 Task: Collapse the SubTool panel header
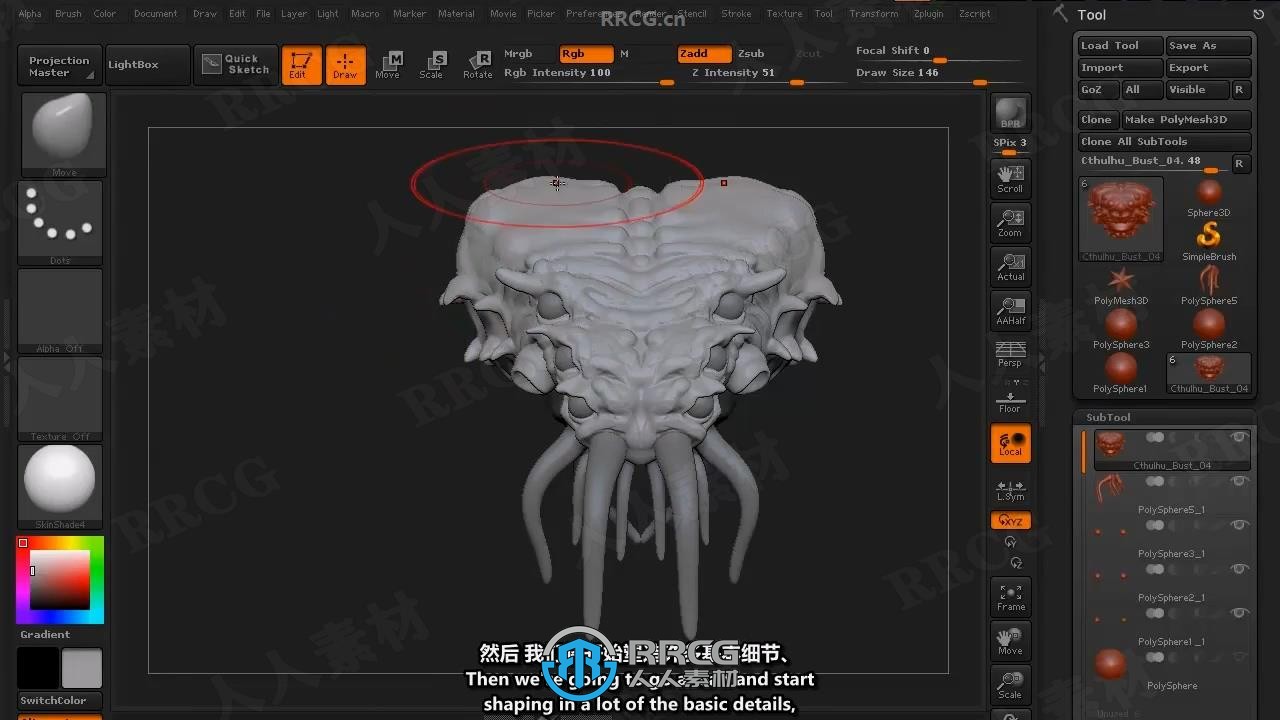(x=1108, y=417)
